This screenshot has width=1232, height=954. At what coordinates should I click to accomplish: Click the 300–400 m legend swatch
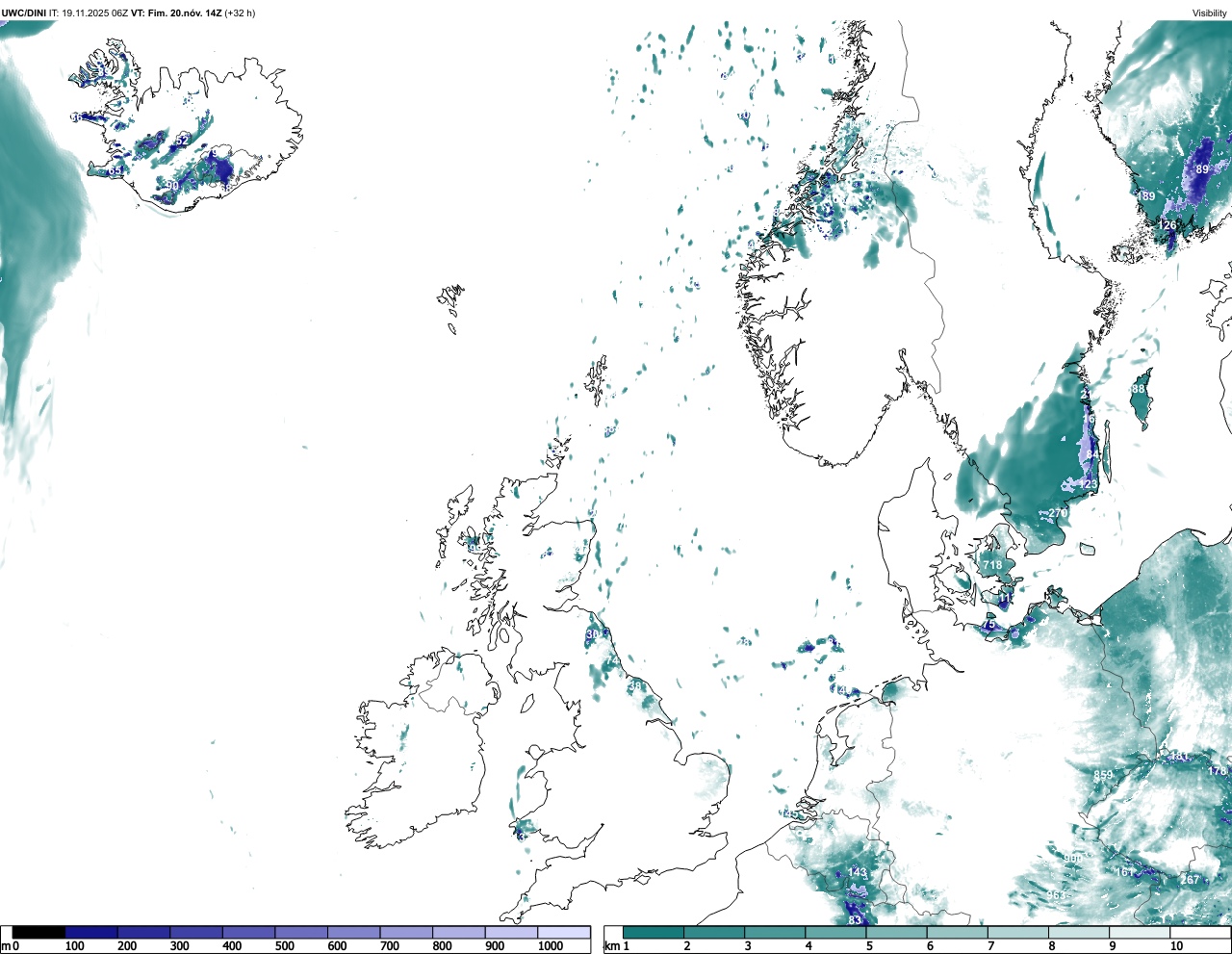click(x=196, y=932)
